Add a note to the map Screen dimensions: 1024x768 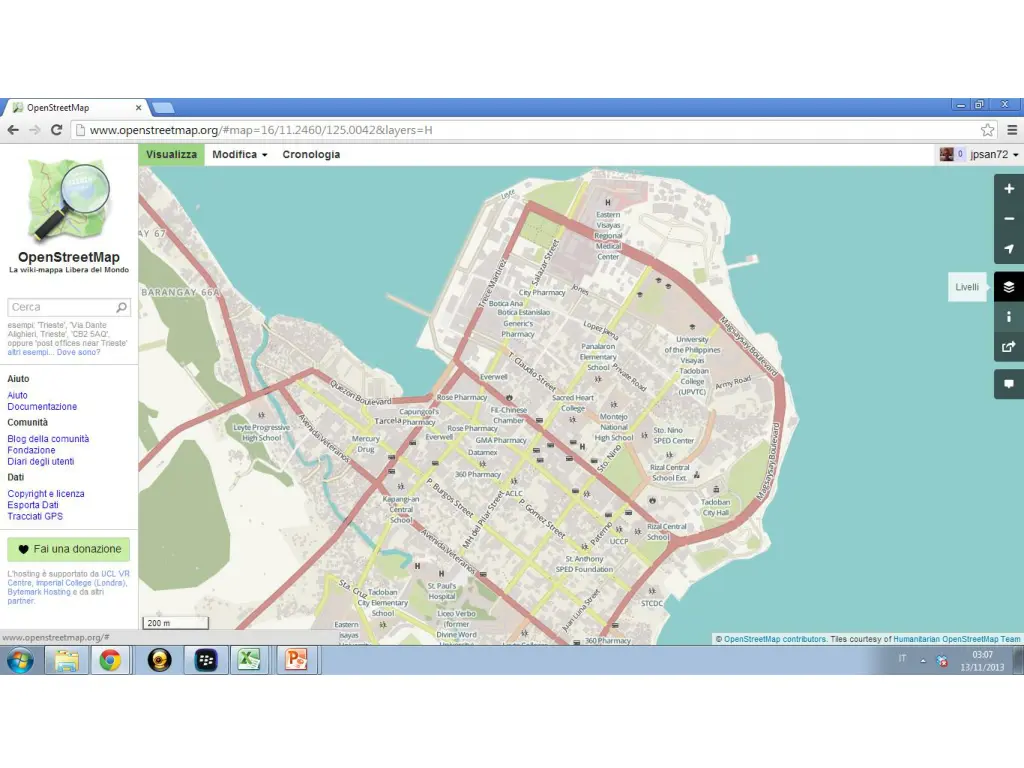click(x=1008, y=384)
